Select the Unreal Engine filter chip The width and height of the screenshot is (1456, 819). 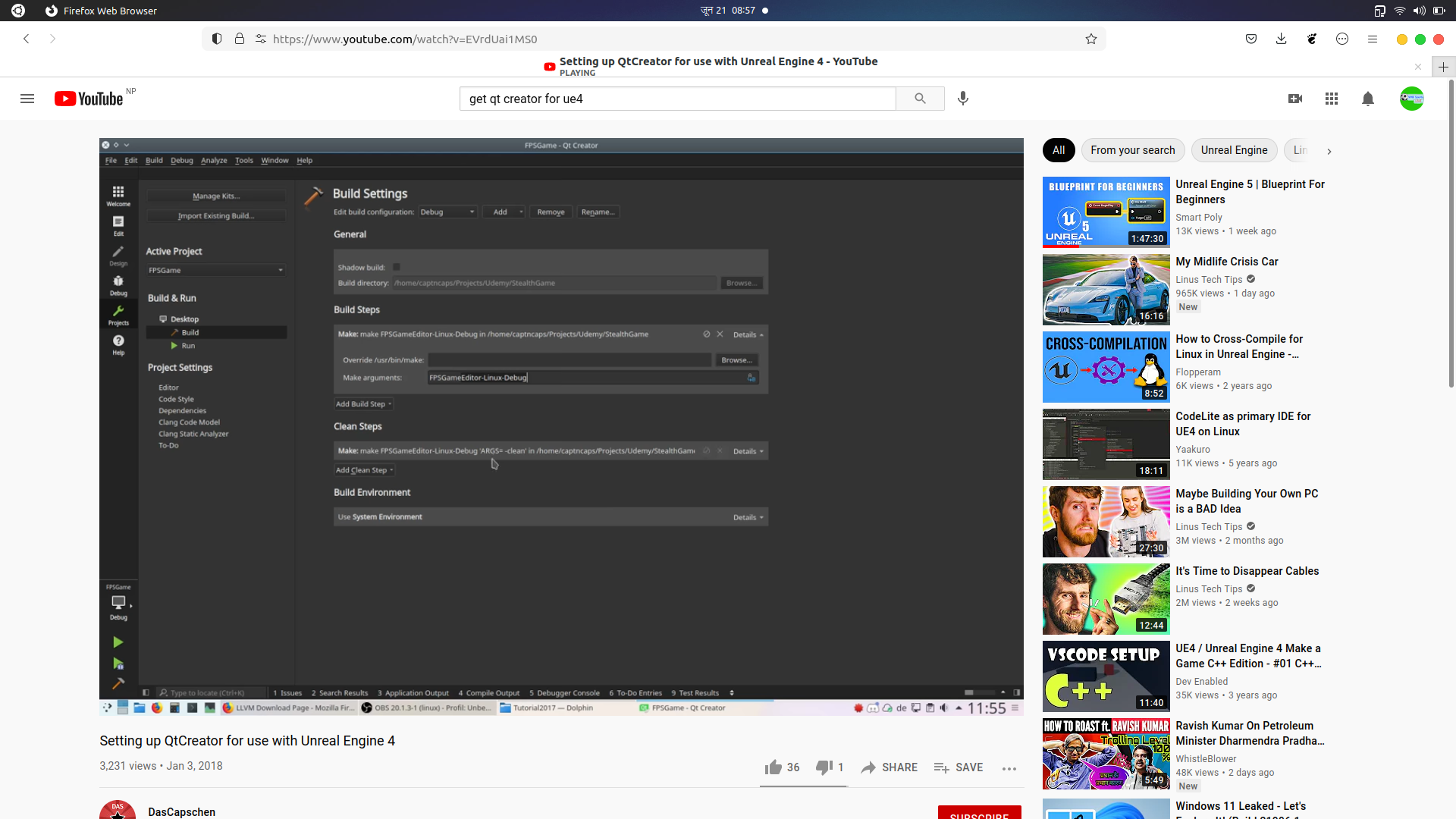pos(1234,150)
